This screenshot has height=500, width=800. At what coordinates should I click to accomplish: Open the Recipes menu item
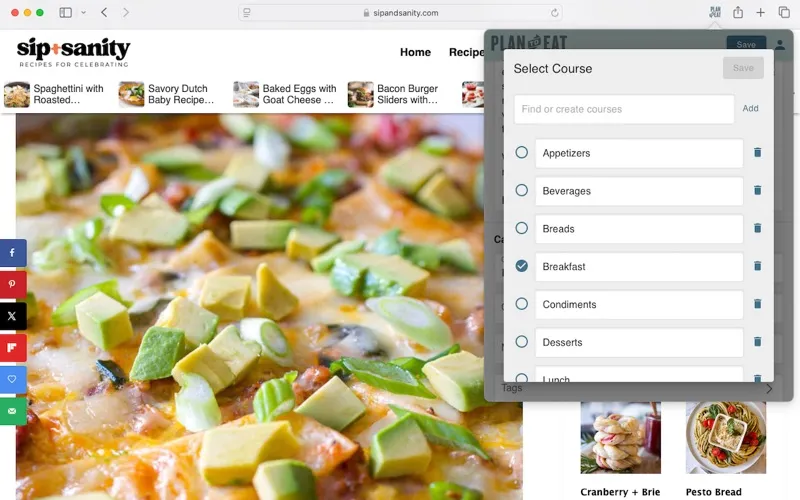click(x=466, y=52)
